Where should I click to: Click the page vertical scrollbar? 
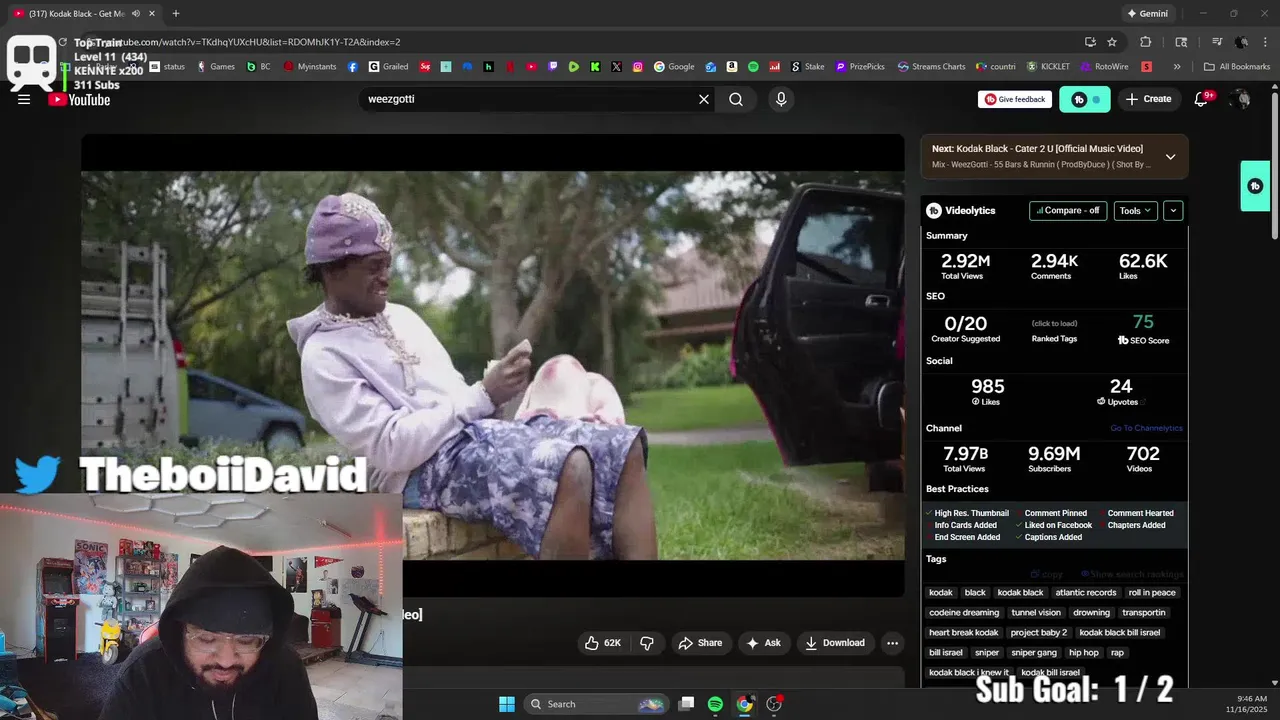coord(1274,165)
